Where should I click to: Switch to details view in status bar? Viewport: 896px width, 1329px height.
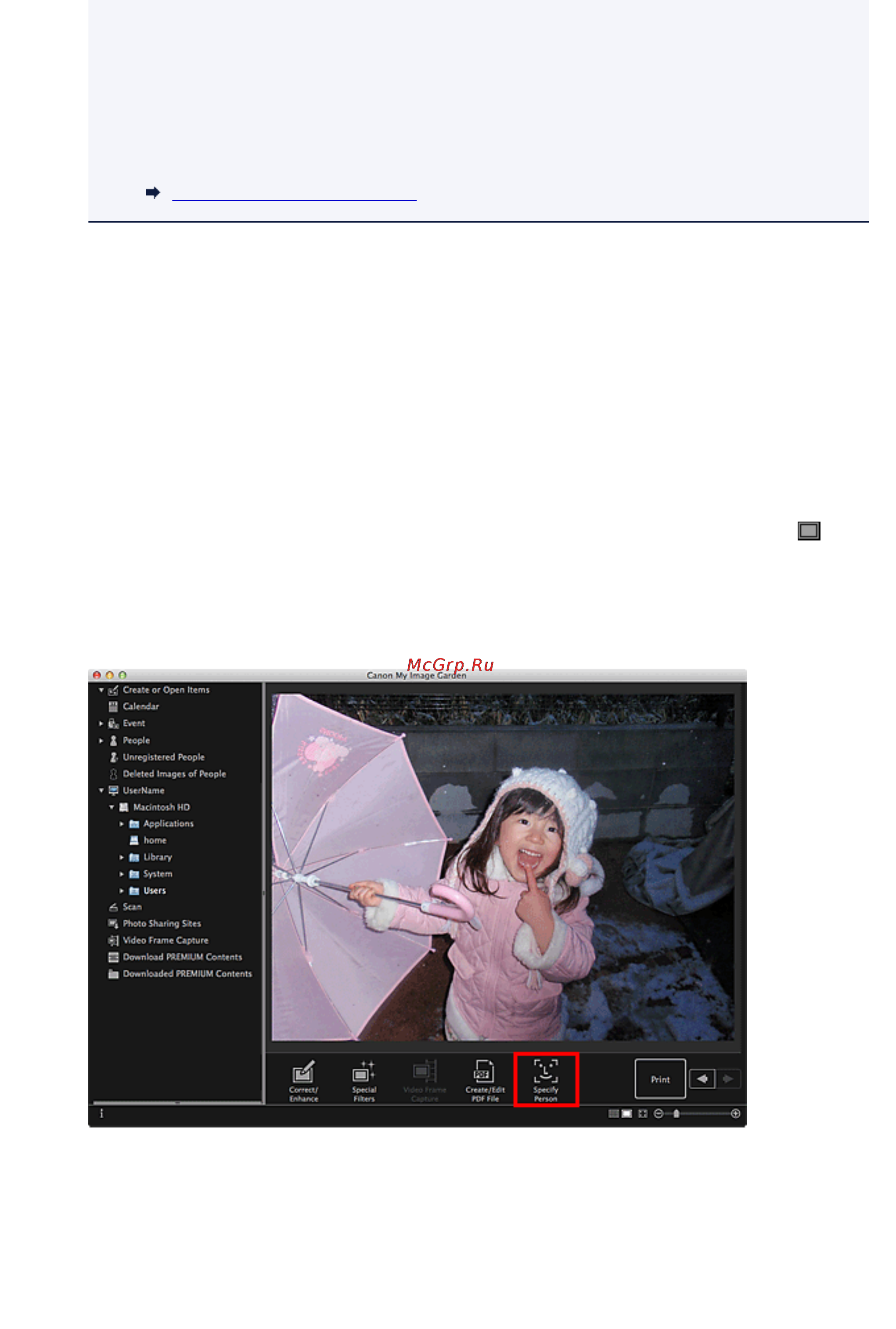coord(627,1113)
